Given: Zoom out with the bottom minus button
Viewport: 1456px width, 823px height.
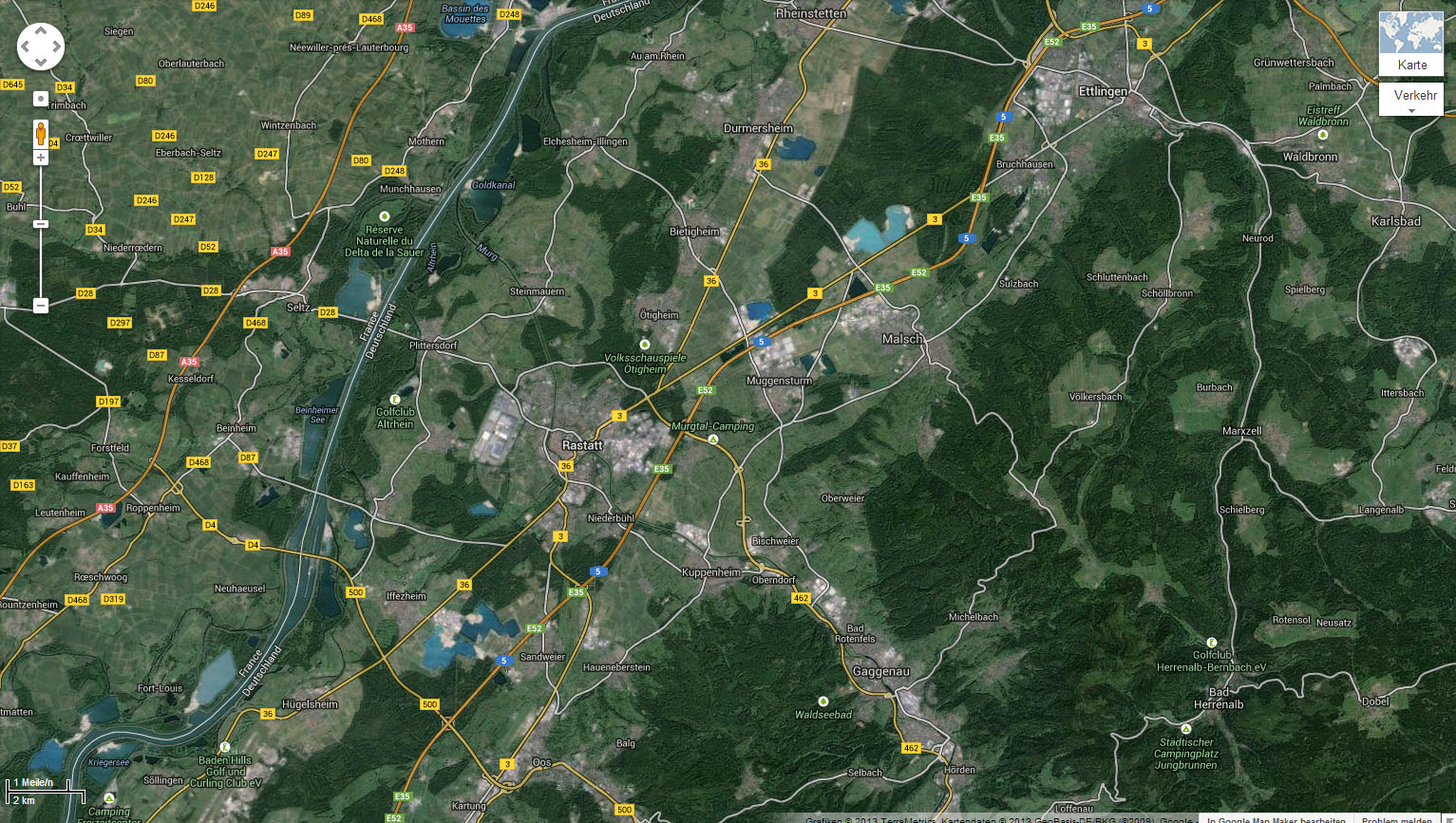Looking at the screenshot, I should [x=40, y=306].
